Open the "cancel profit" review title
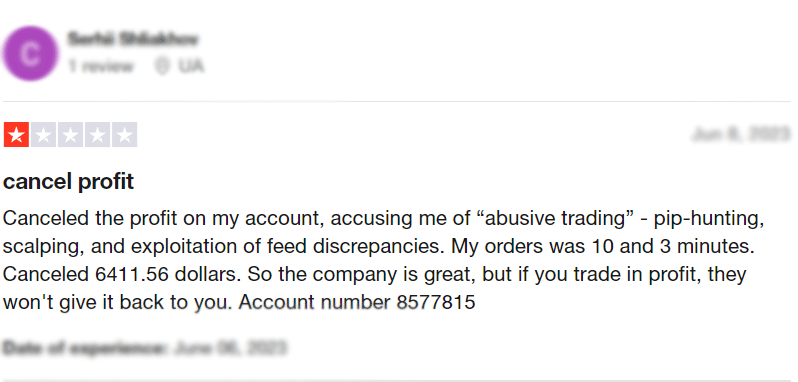This screenshot has width=798, height=382. tap(68, 182)
